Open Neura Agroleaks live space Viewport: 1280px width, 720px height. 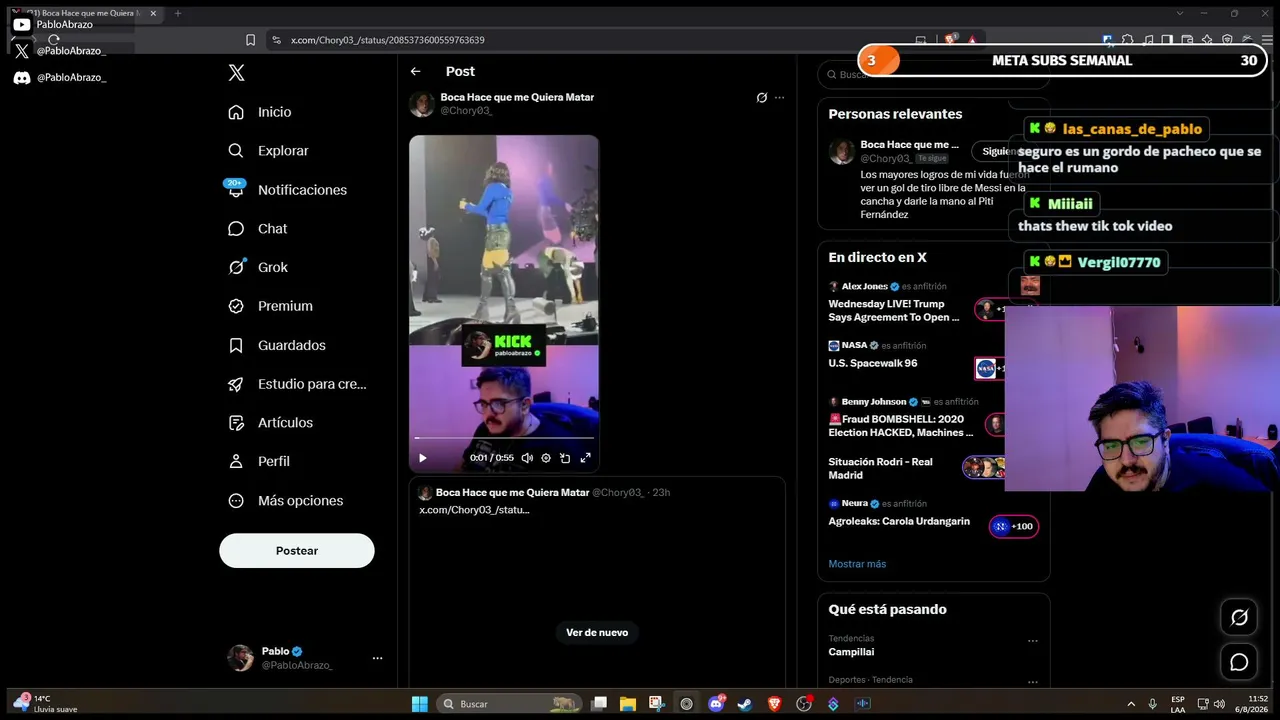pos(933,516)
